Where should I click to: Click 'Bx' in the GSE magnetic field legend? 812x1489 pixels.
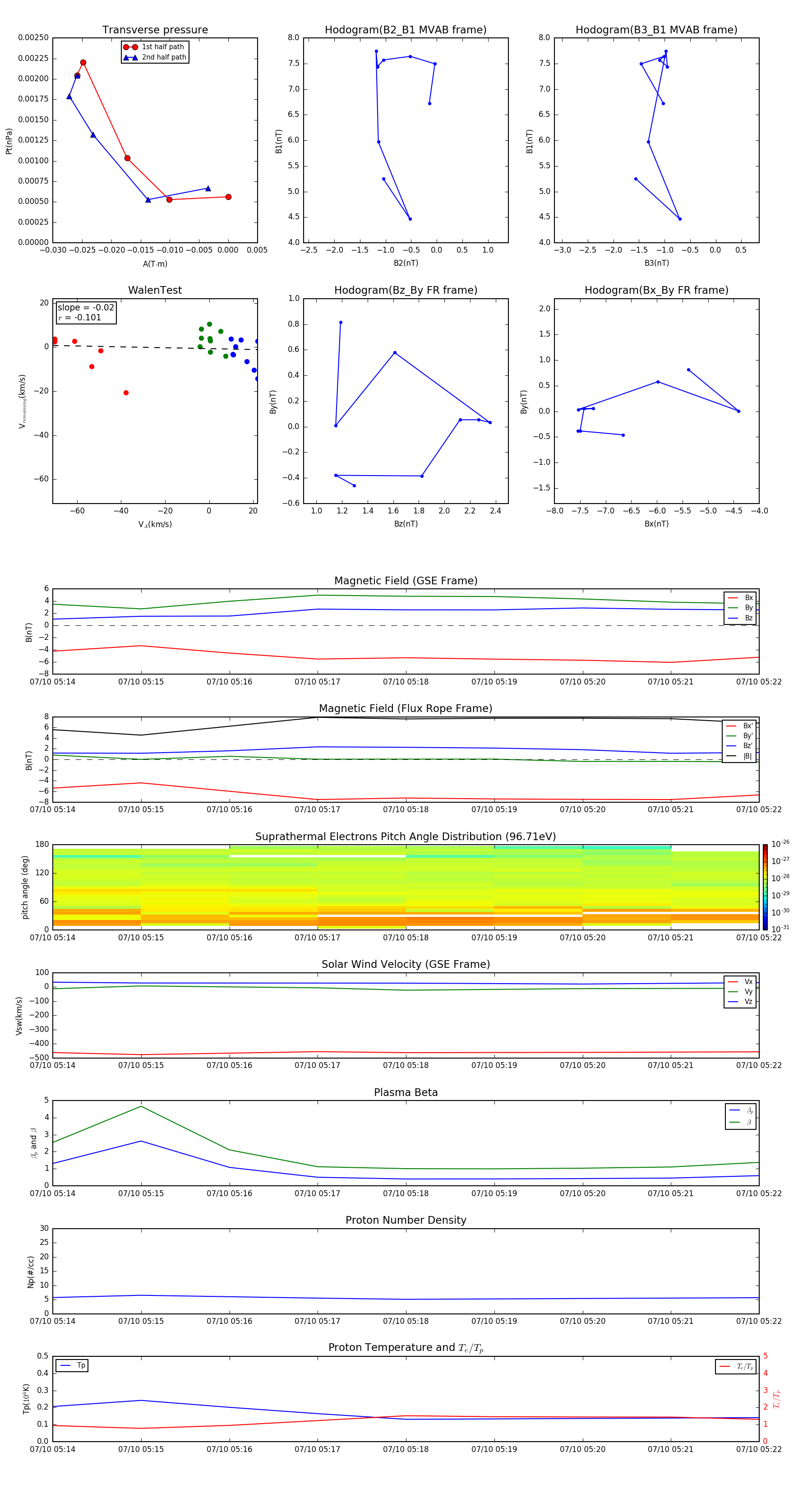coord(748,598)
